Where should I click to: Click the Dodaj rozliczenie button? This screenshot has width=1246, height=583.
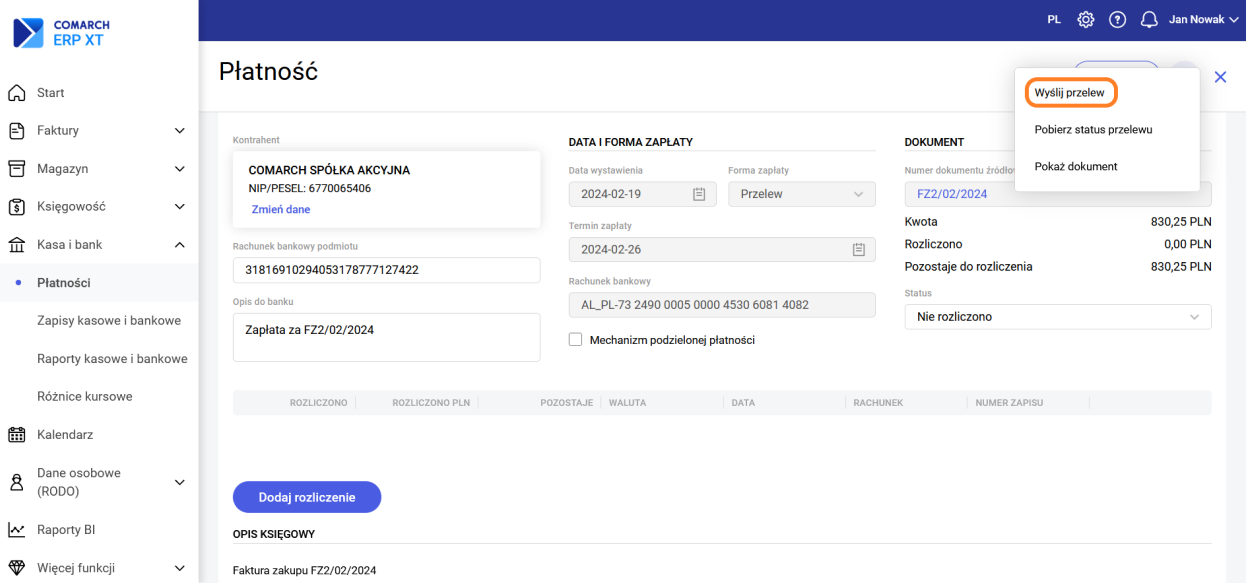(x=307, y=497)
